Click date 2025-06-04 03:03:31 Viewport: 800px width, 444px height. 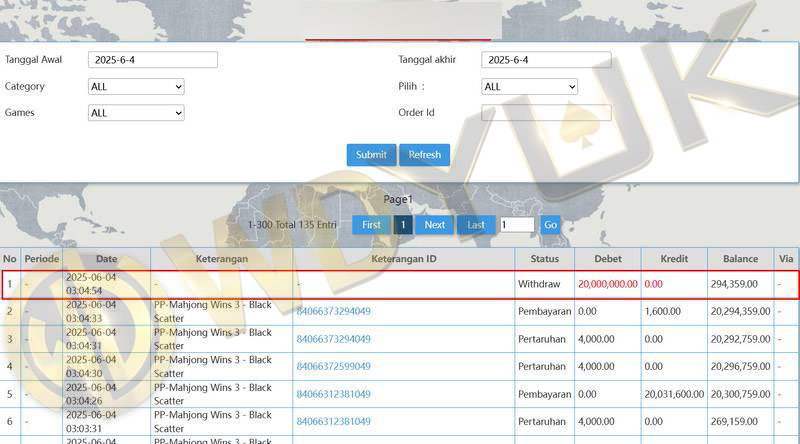91,422
